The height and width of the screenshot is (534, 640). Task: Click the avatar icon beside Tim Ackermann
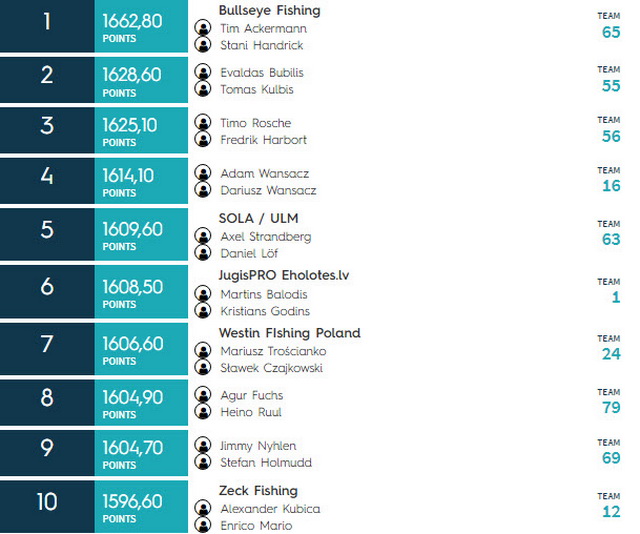(x=202, y=28)
